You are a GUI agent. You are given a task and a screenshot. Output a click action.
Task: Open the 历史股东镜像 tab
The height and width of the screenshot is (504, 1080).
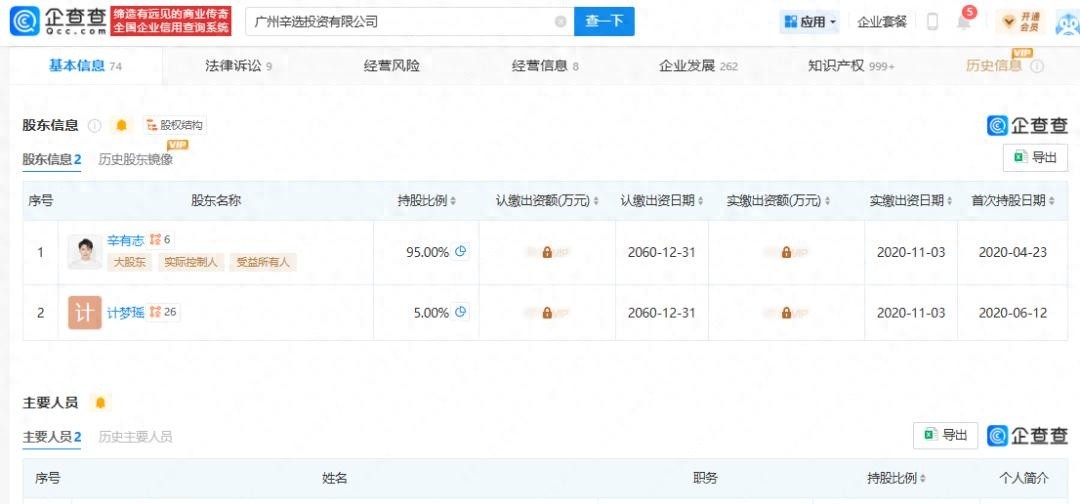[x=135, y=160]
